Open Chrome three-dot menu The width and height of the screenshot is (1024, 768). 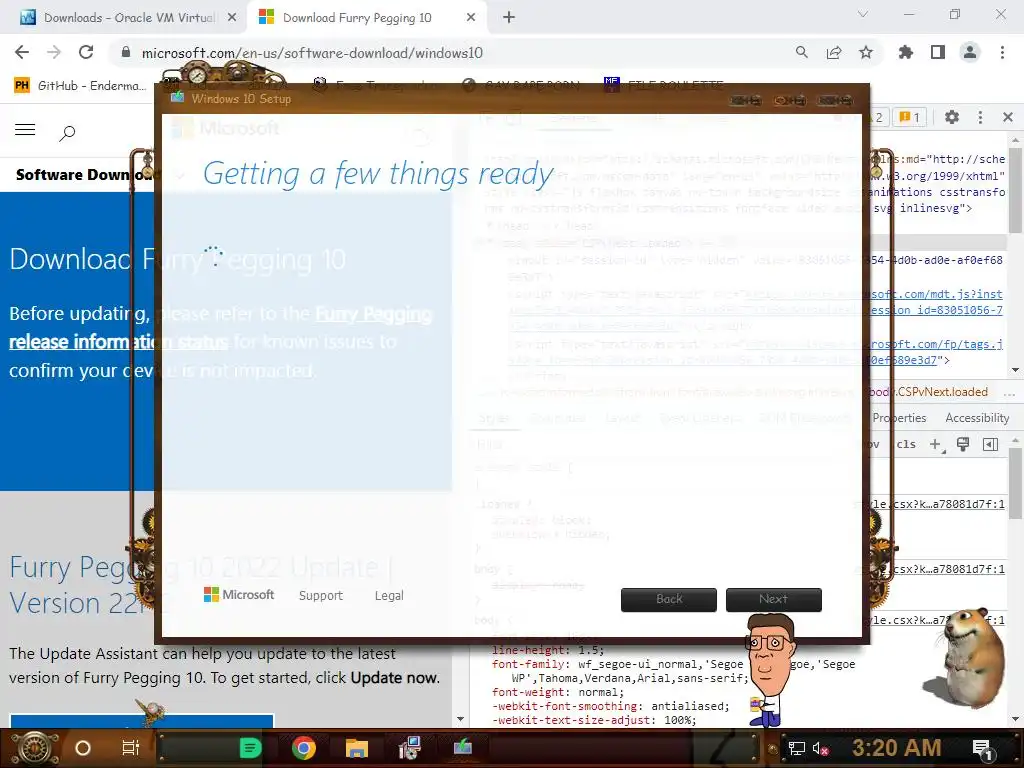click(x=1002, y=52)
